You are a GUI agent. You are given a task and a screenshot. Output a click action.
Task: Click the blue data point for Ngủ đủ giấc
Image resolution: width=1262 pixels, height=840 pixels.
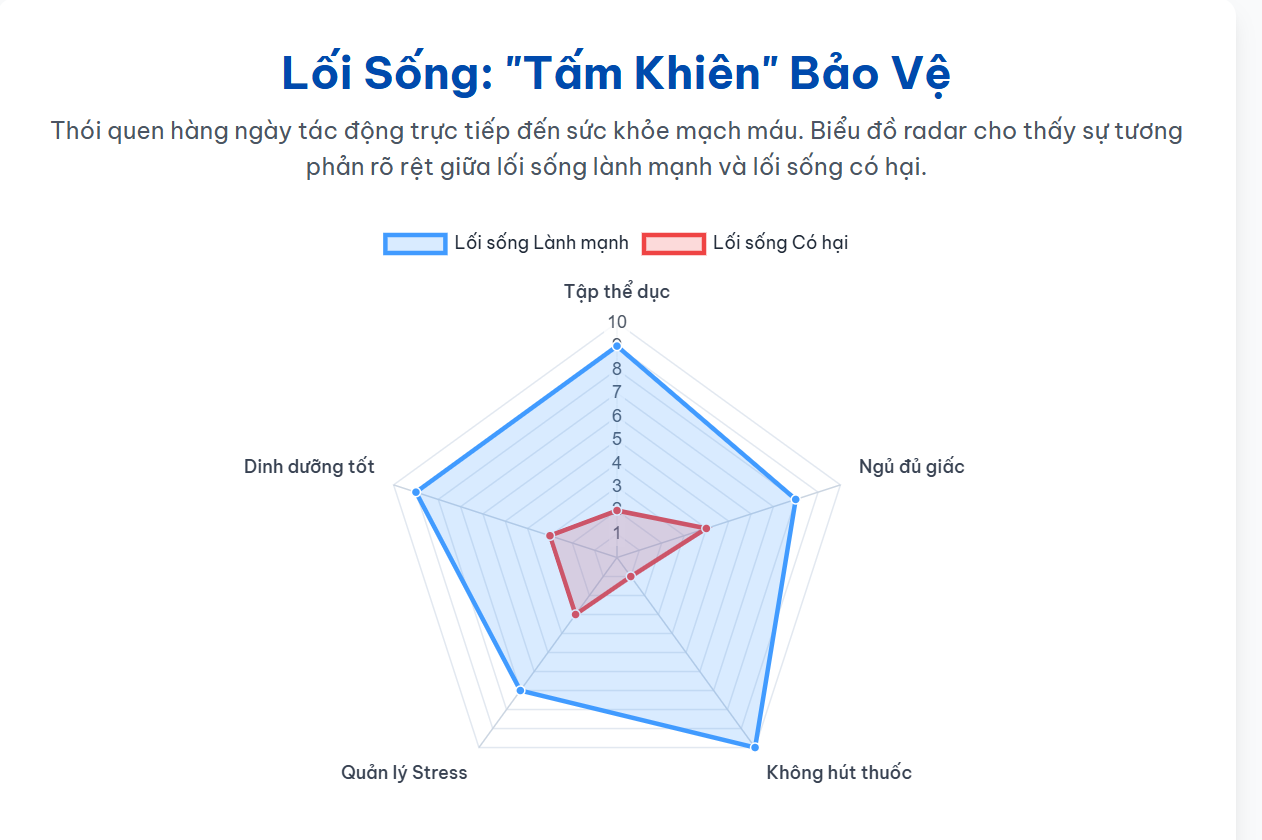(x=795, y=498)
